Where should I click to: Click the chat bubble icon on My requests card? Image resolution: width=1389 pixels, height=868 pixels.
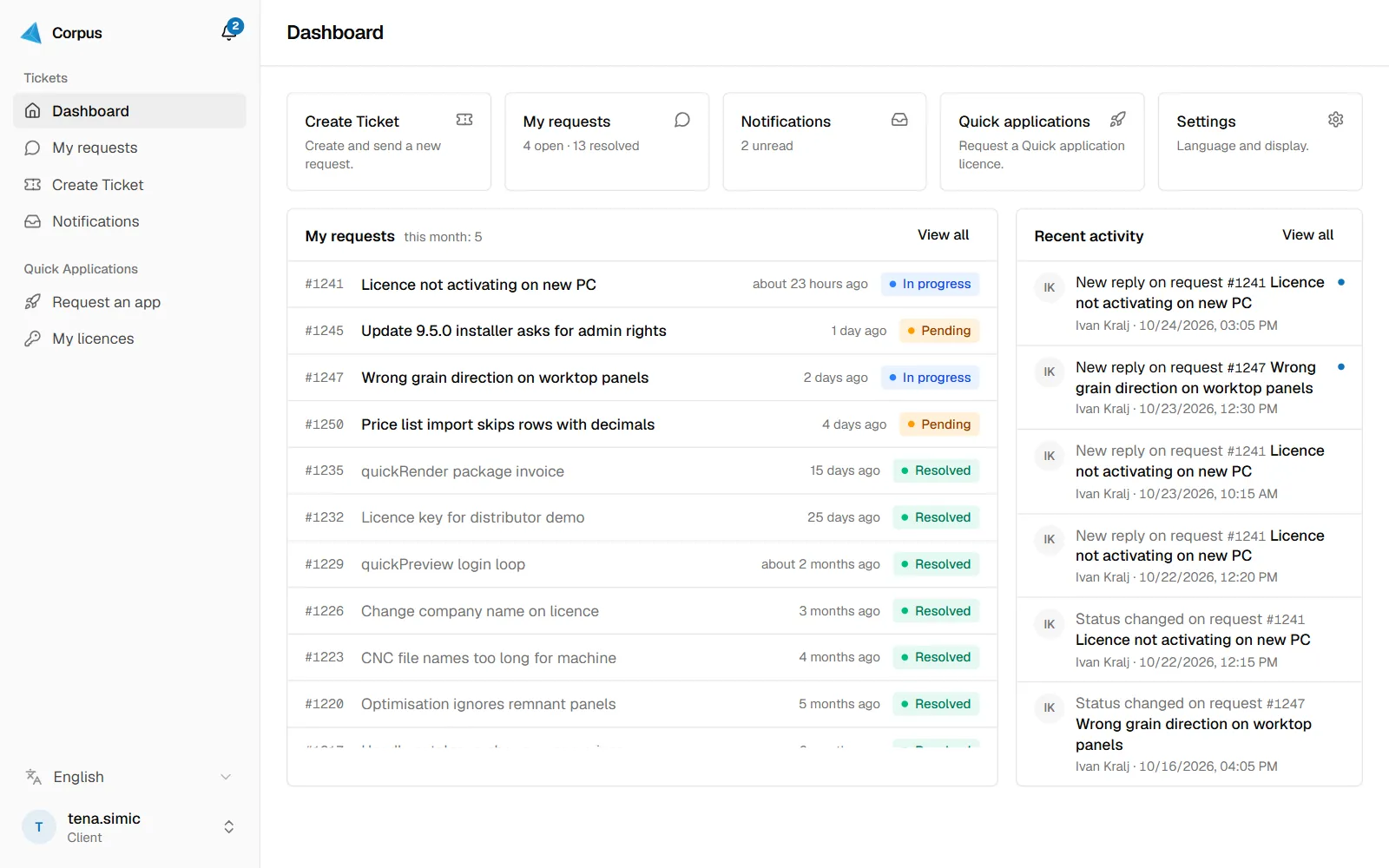(x=682, y=120)
